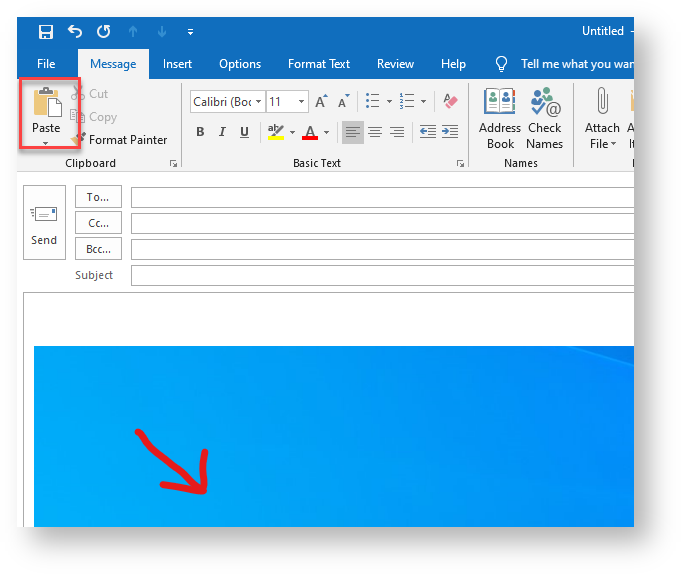The height and width of the screenshot is (575, 682).
Task: Toggle Bold formatting
Action: [200, 132]
